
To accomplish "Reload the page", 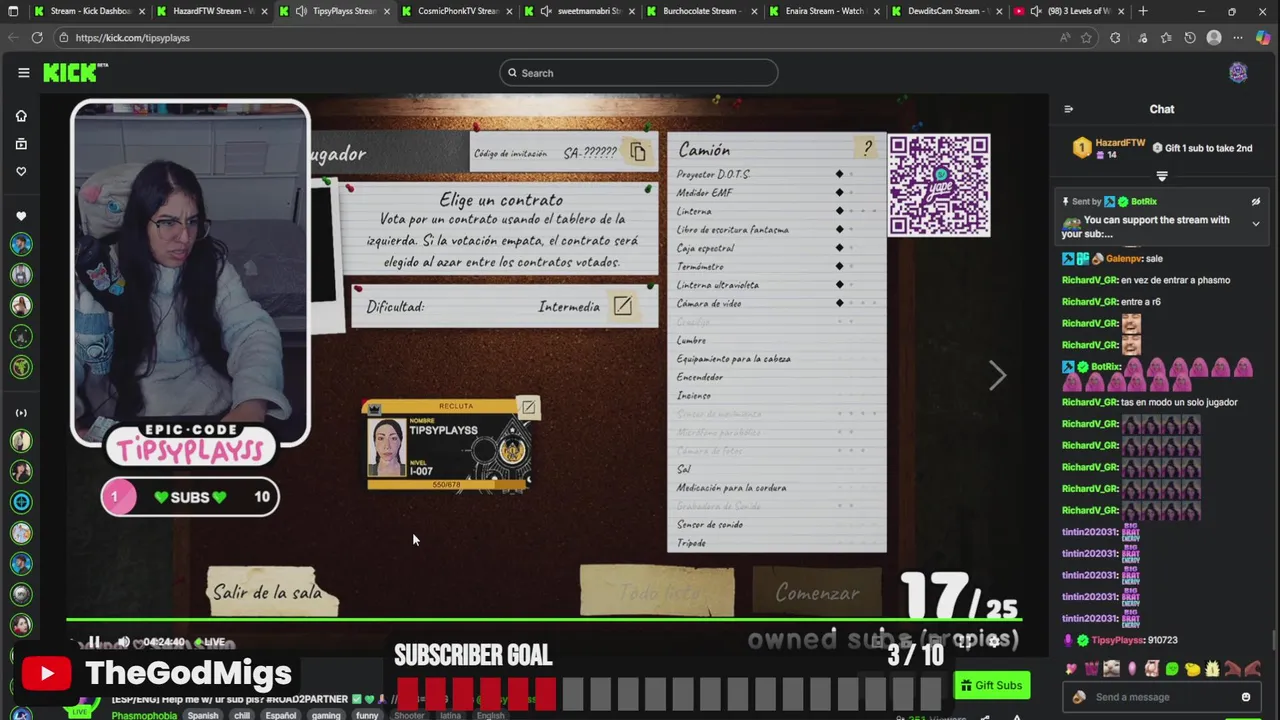I will 37,37.
